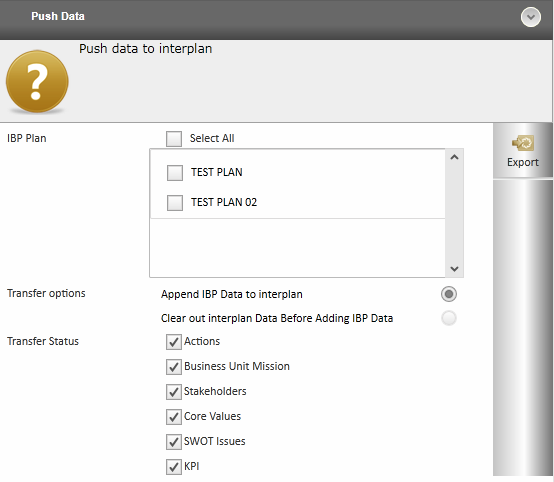This screenshot has width=554, height=482.
Task: Click the golden question mark help icon
Action: 37,82
